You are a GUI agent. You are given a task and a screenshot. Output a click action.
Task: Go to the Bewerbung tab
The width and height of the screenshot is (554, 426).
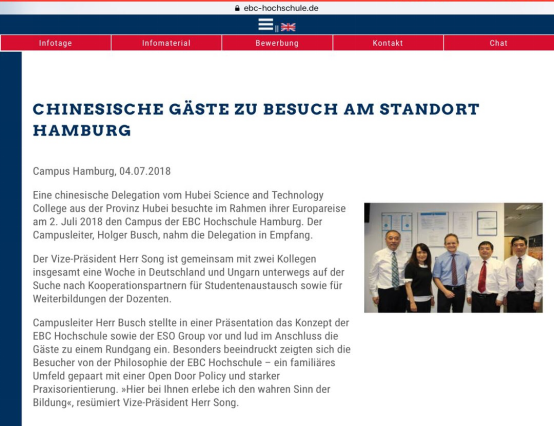[277, 43]
